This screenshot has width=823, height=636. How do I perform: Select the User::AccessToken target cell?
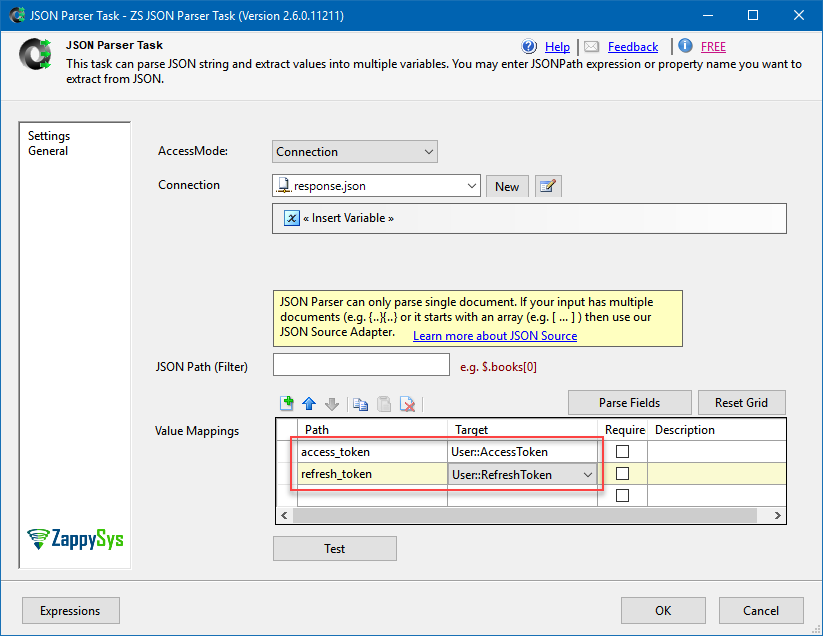[522, 452]
